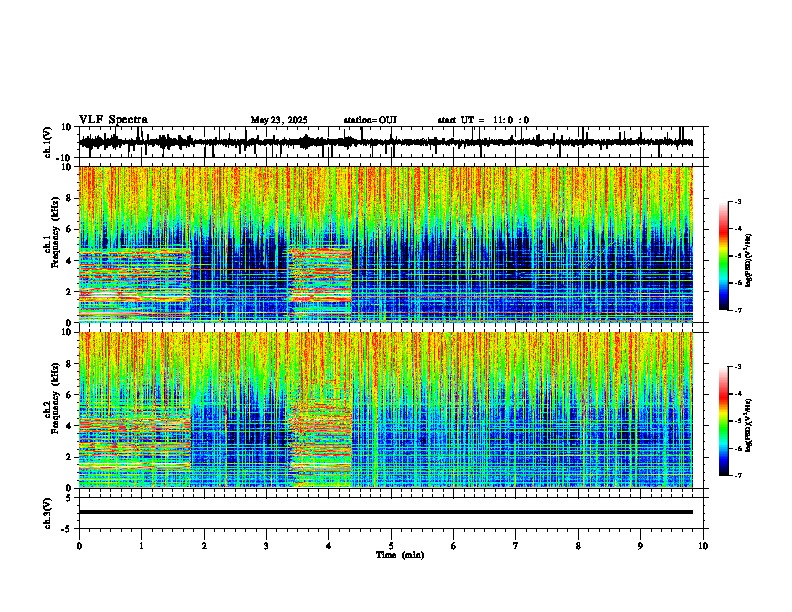Click the "ch.3(V)" axis label
Screen dimensions: 792x612
point(48,514)
